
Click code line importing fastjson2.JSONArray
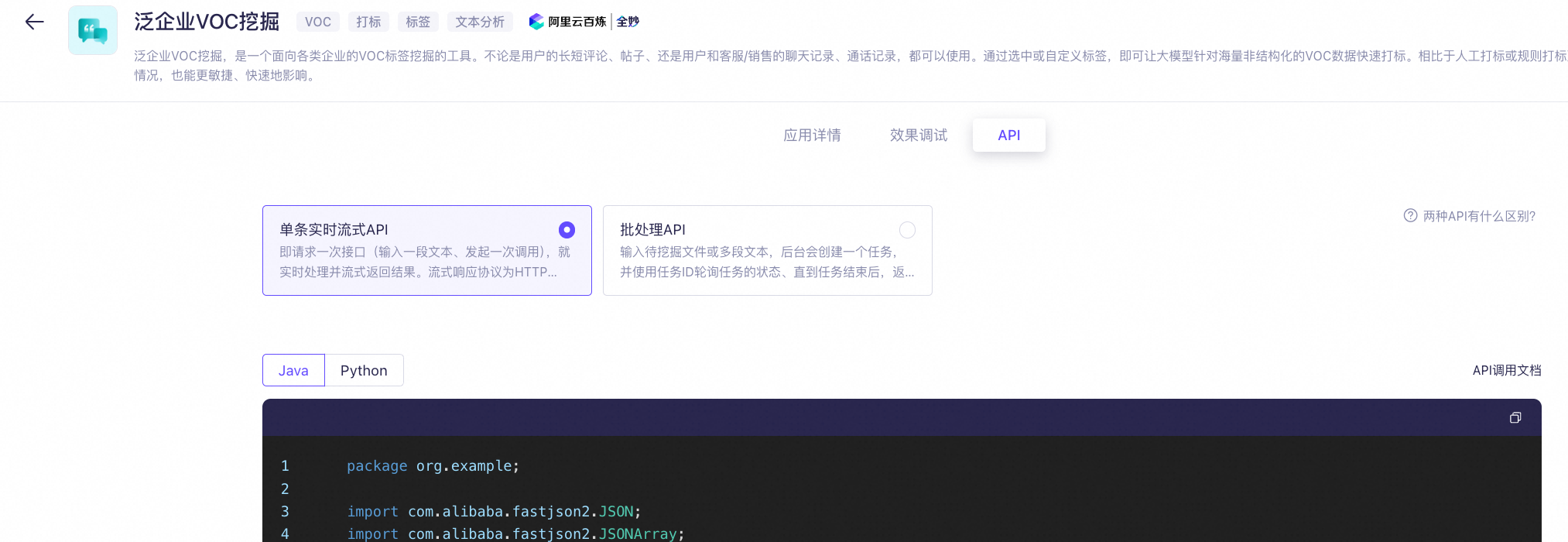pos(515,534)
